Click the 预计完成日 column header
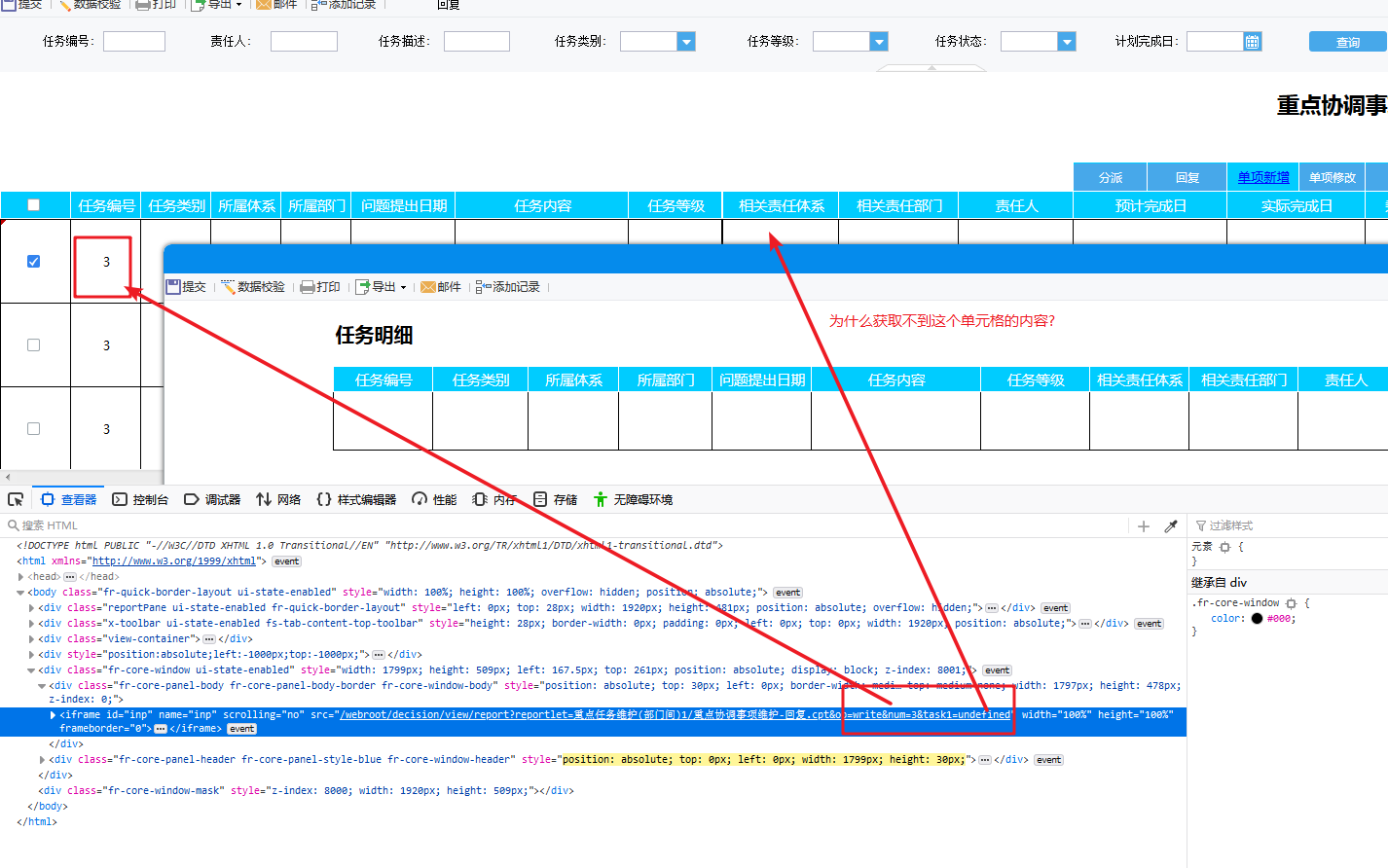The image size is (1388, 868). click(x=1151, y=205)
